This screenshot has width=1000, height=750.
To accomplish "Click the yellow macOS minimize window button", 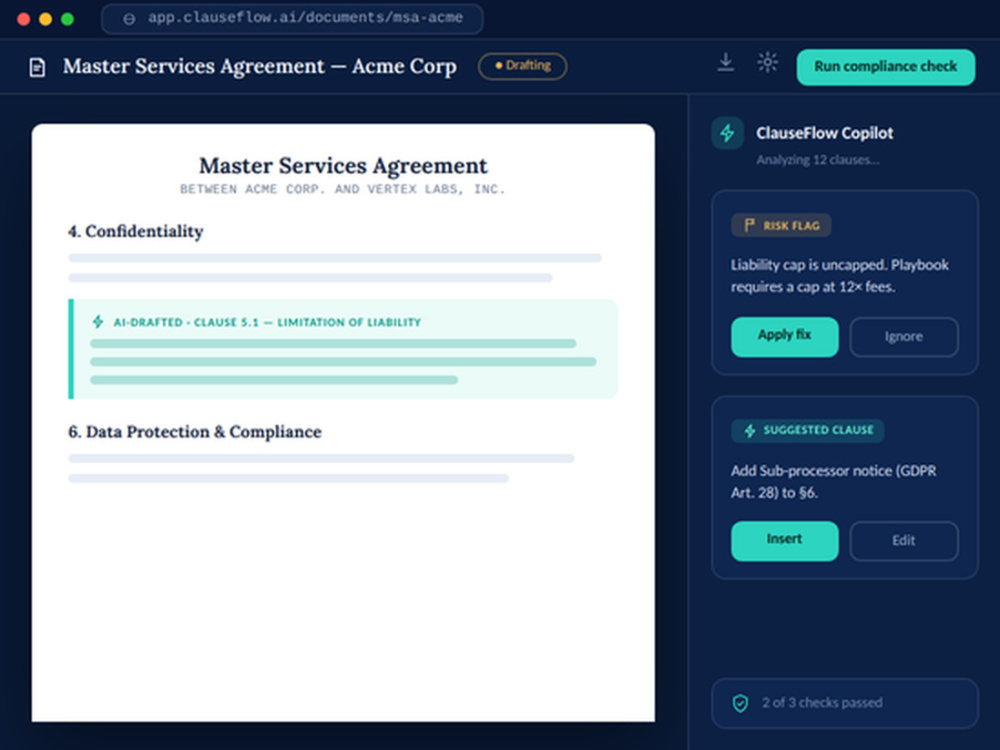I will [x=45, y=19].
